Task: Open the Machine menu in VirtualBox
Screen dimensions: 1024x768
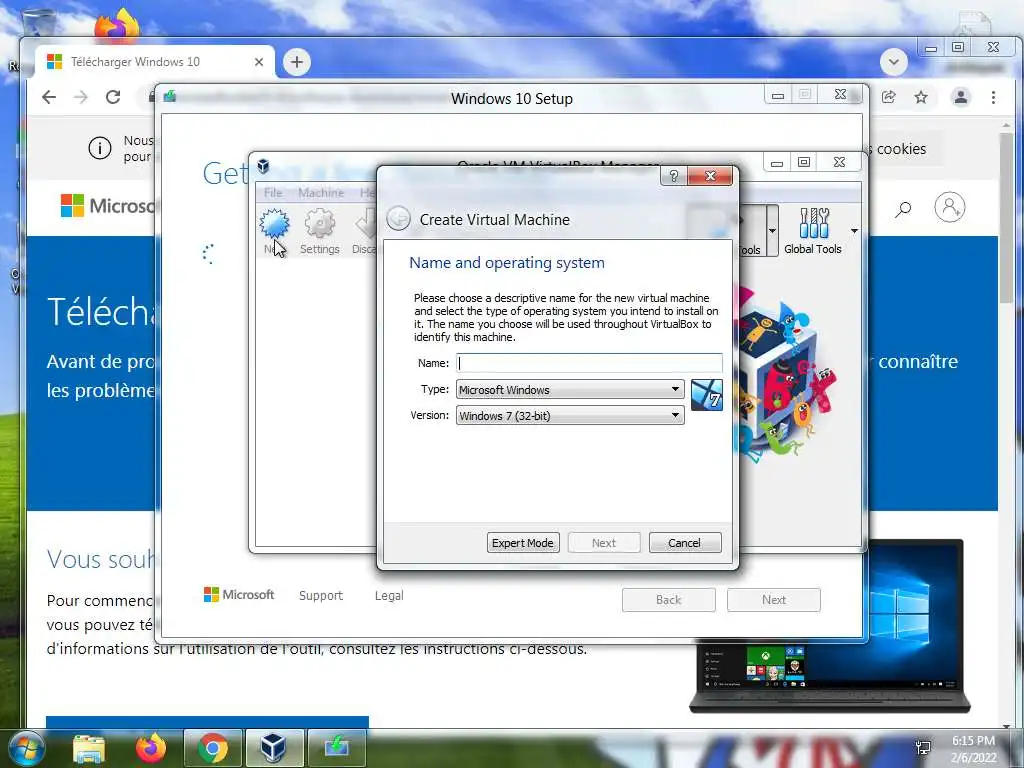Action: 321,193
